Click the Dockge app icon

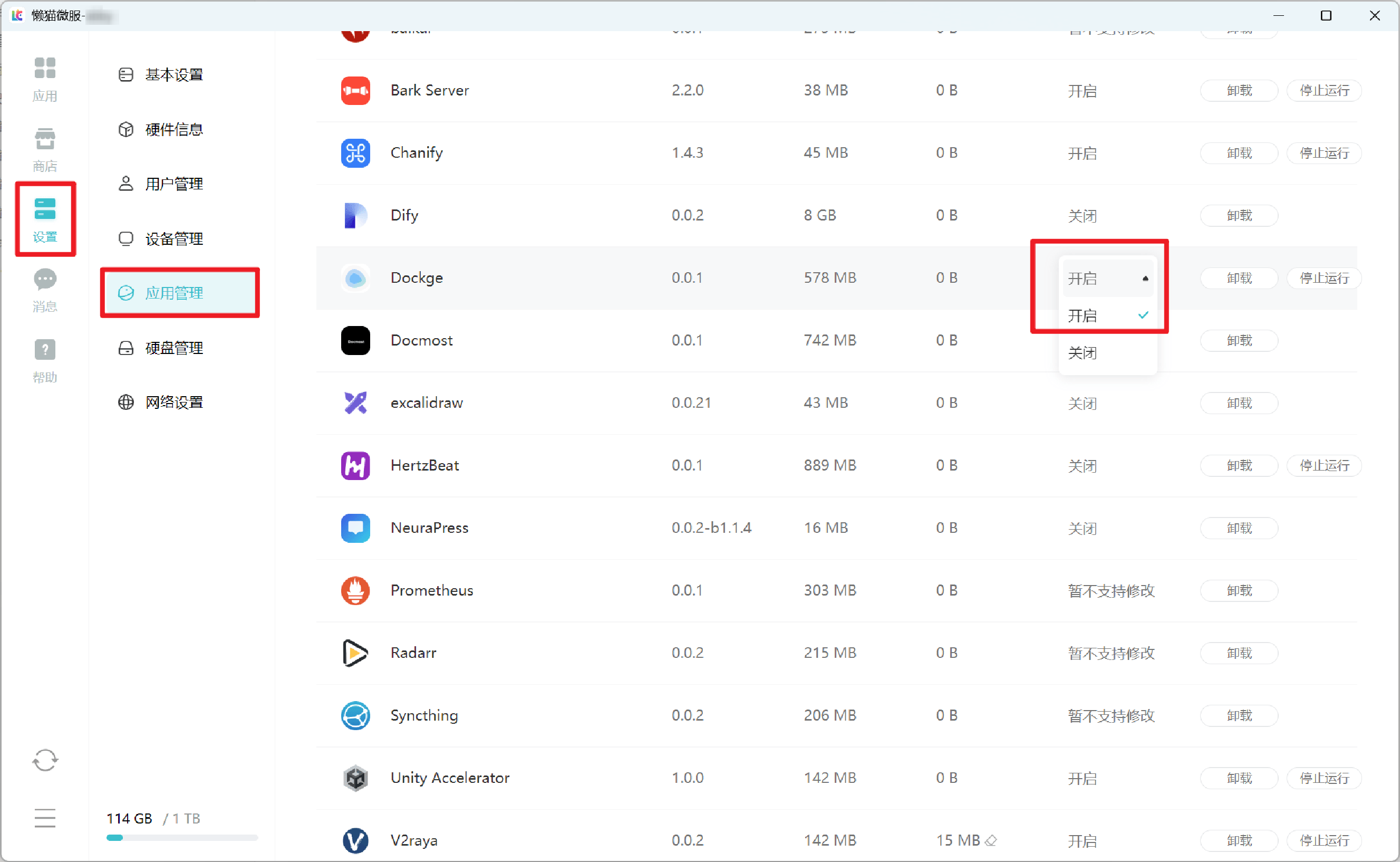pos(355,277)
